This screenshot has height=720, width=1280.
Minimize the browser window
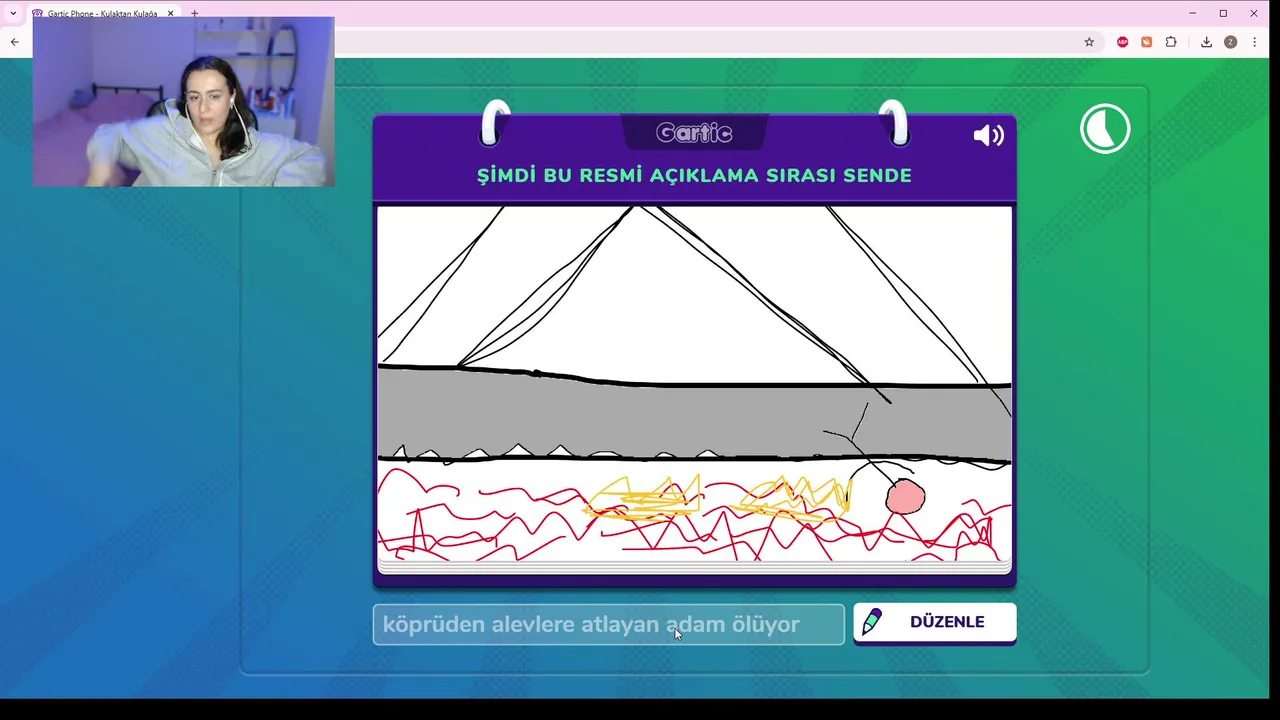tap(1192, 13)
